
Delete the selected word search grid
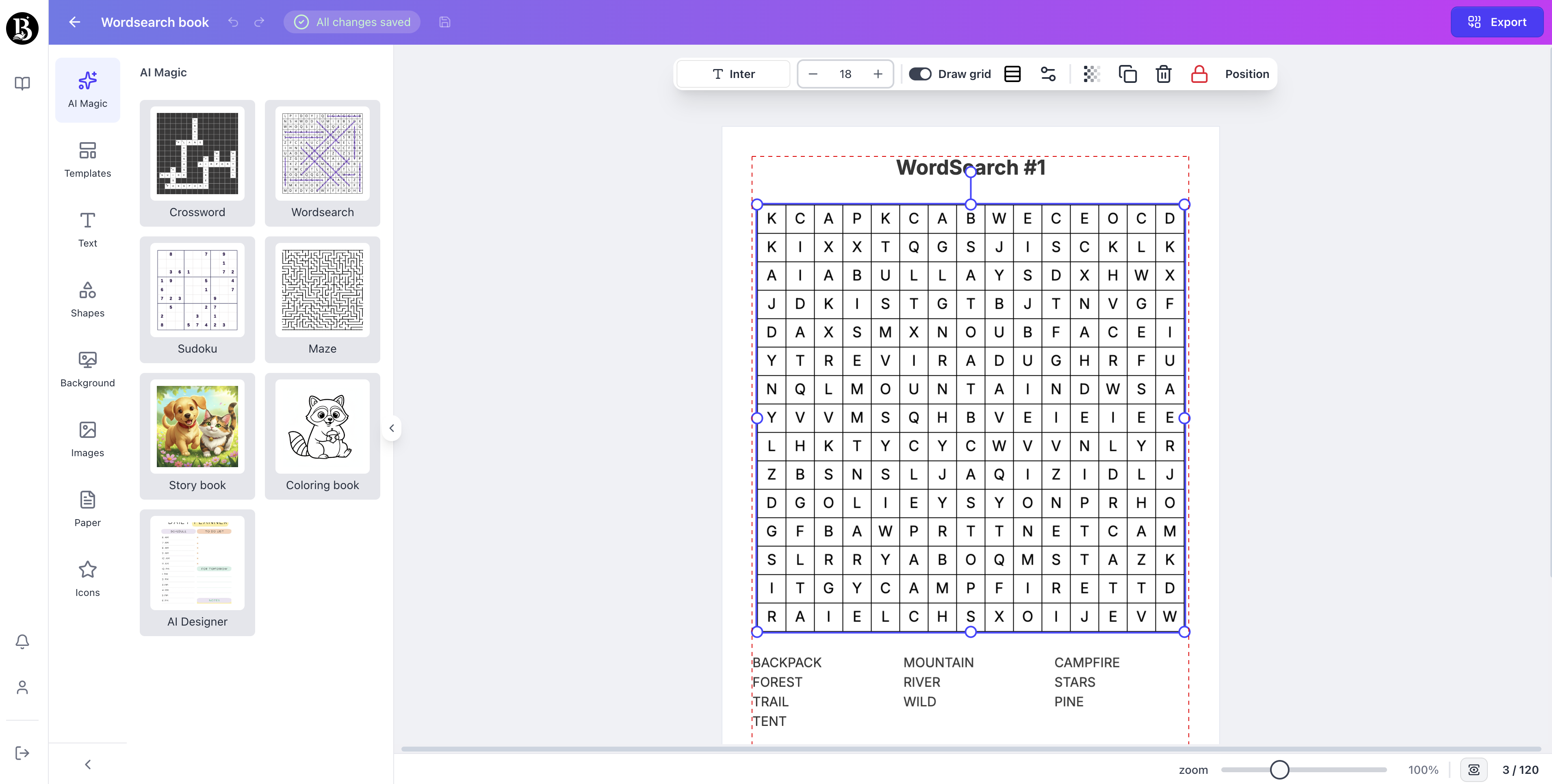pyautogui.click(x=1163, y=74)
